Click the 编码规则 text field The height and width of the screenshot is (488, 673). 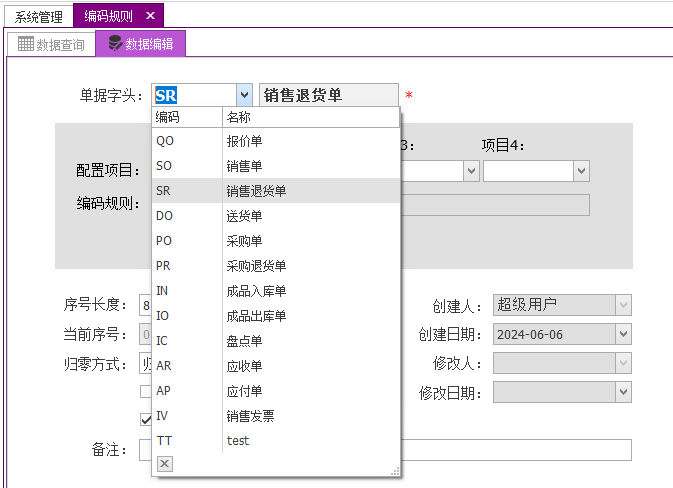point(495,205)
